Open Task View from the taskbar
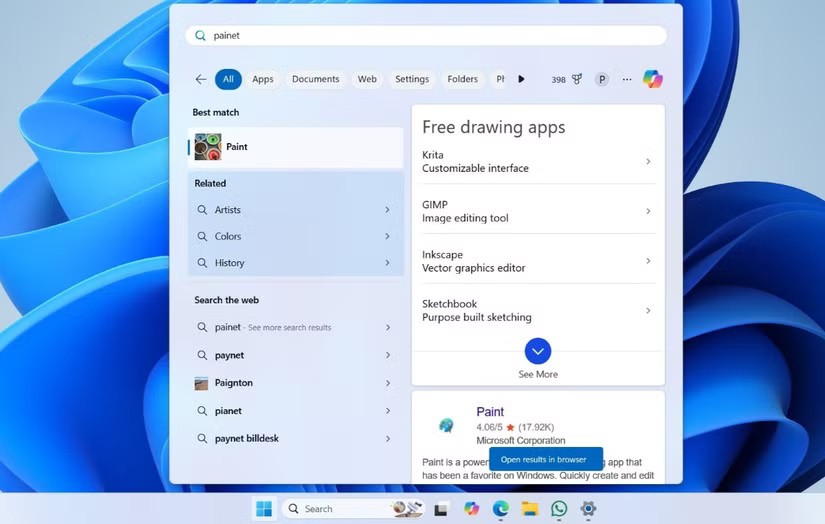Image resolution: width=825 pixels, height=524 pixels. [x=440, y=508]
